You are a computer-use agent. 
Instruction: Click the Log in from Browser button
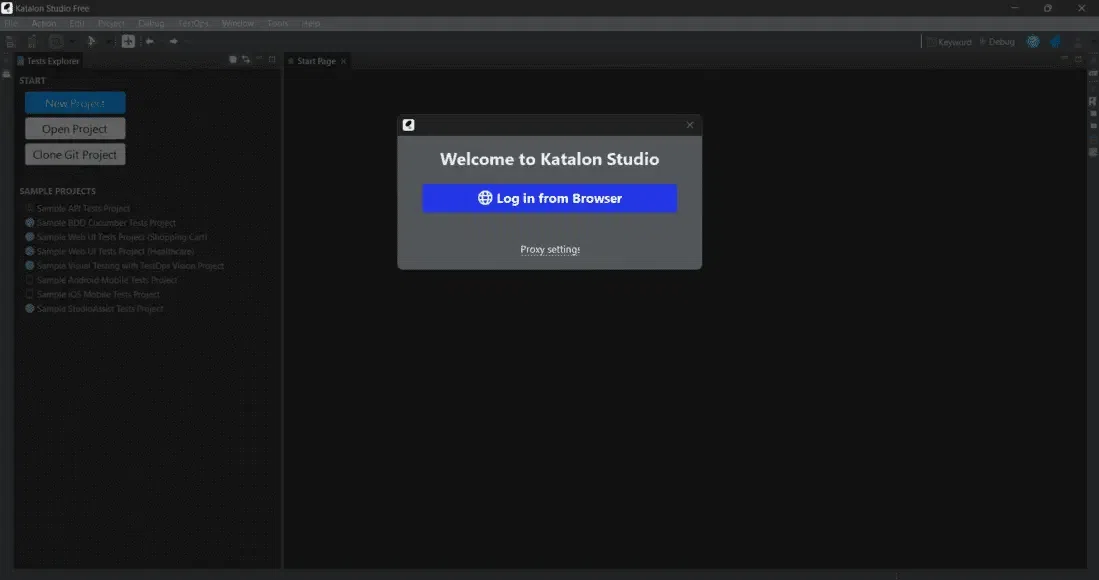point(550,198)
